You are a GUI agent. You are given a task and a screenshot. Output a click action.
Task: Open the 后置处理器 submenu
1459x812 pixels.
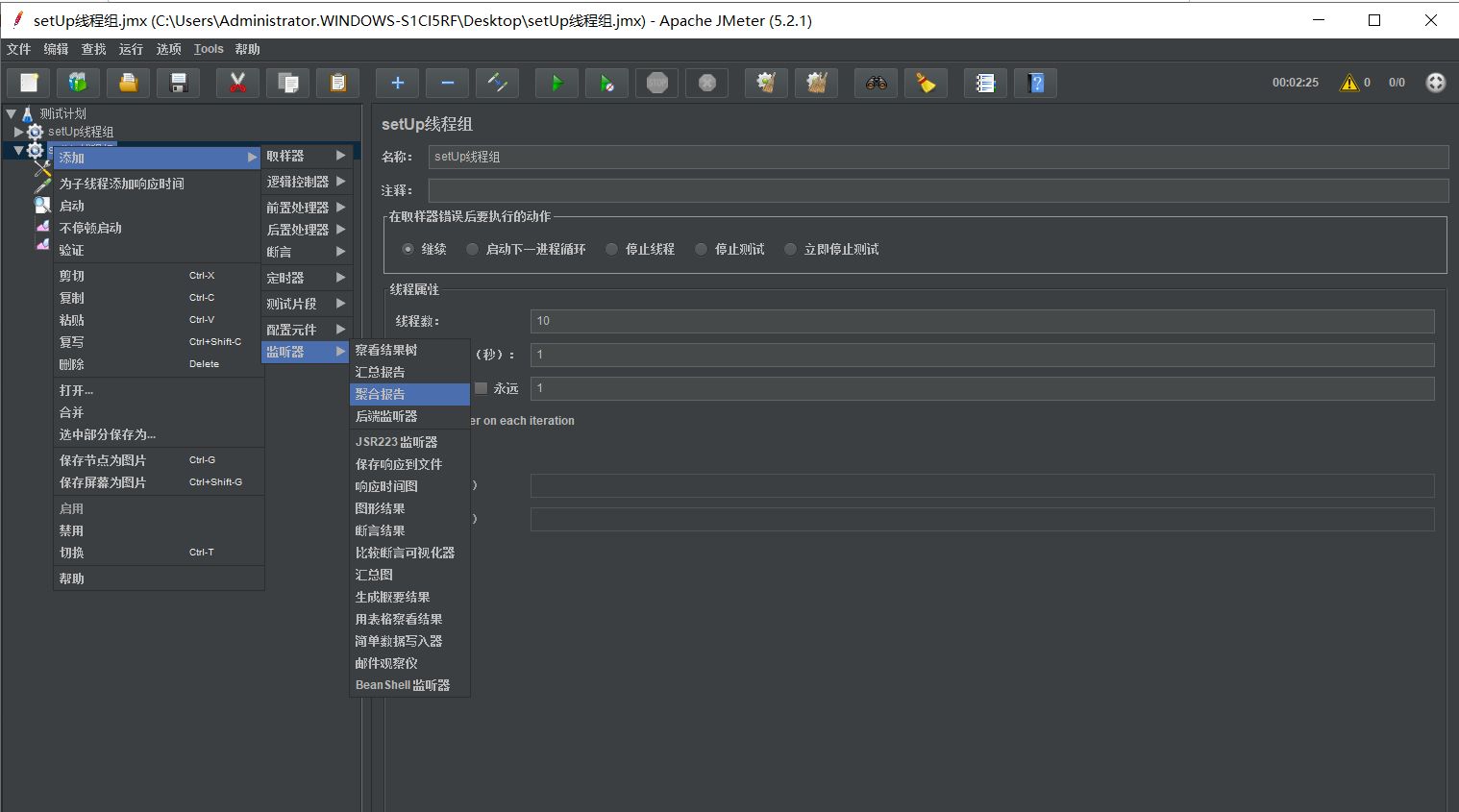tap(307, 230)
